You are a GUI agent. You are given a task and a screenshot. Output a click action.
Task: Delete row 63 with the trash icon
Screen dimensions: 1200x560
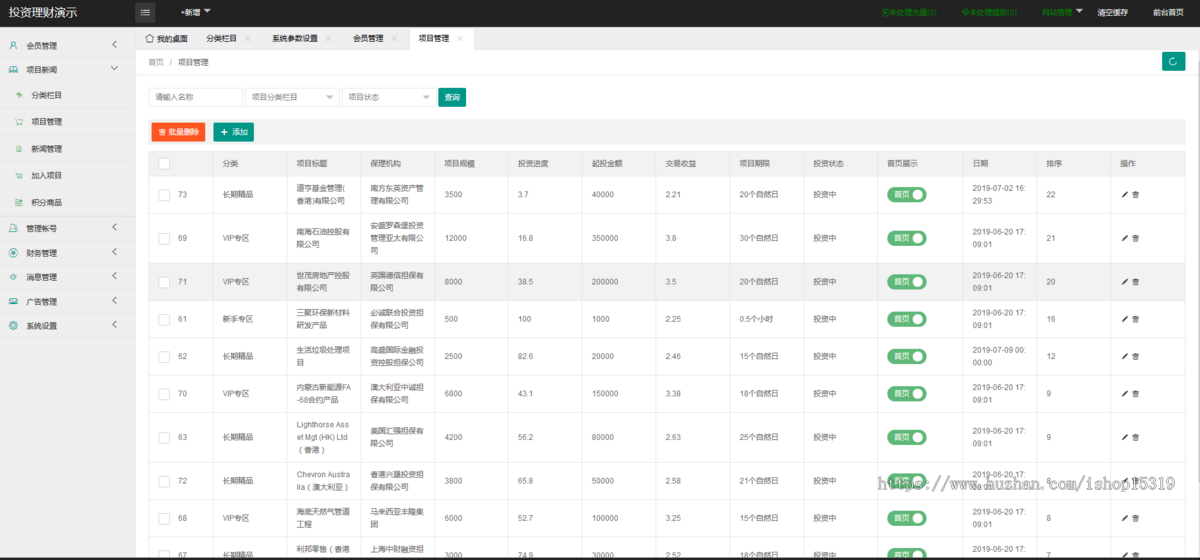click(1136, 438)
